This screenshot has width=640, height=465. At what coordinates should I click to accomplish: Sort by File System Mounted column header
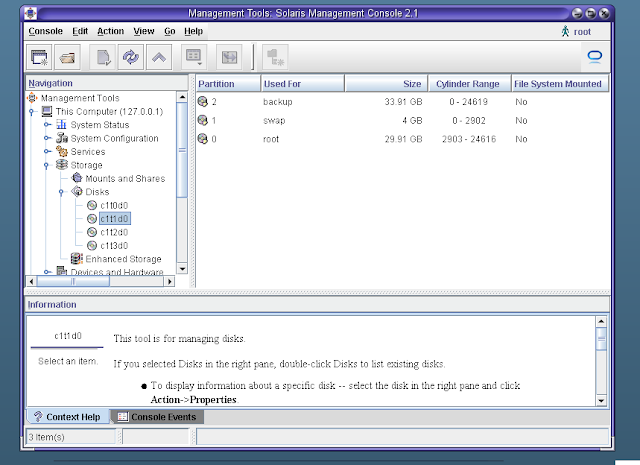point(560,84)
